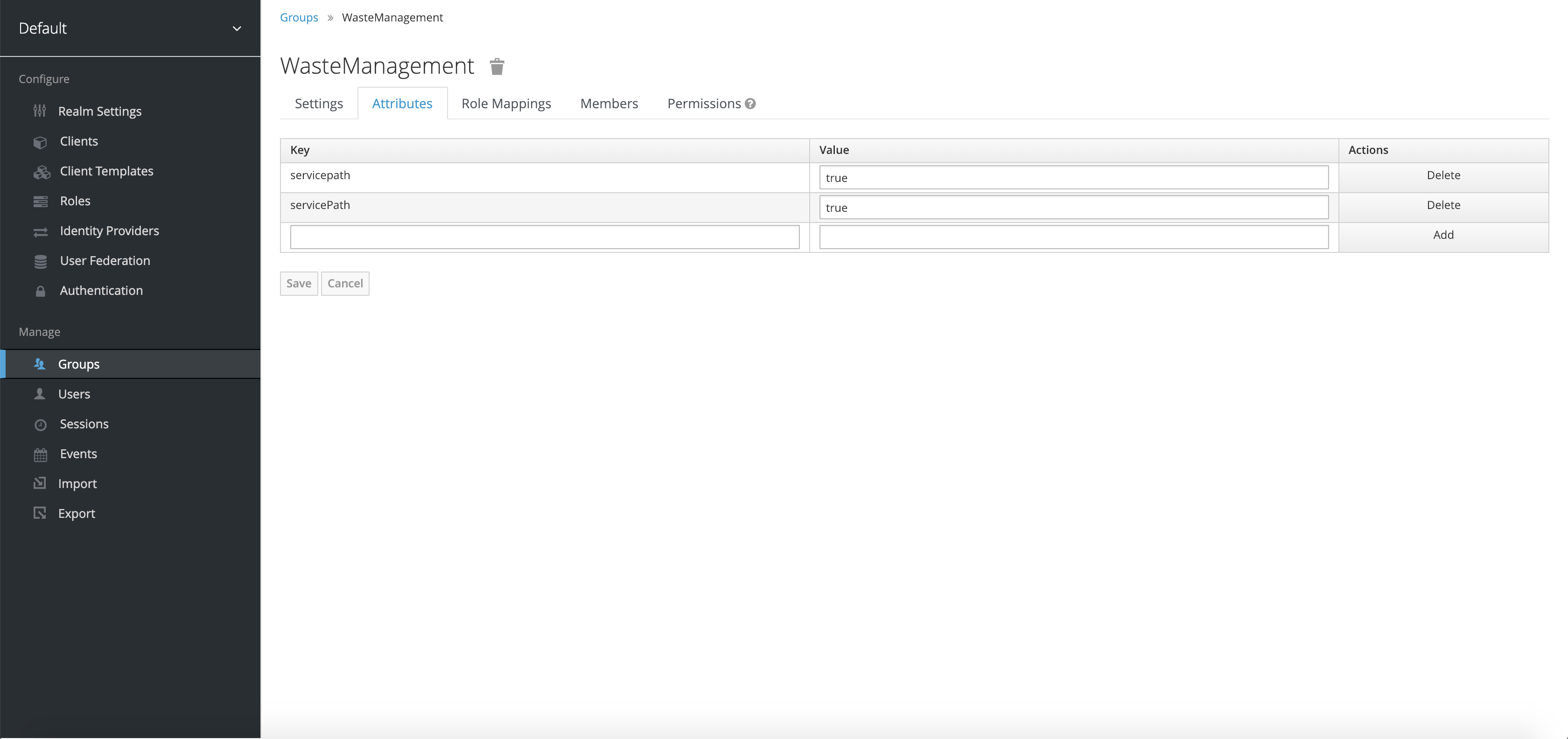Screen dimensions: 1568x739
Task: Click the trash icon beside WasteManagement title
Action: [x=497, y=66]
